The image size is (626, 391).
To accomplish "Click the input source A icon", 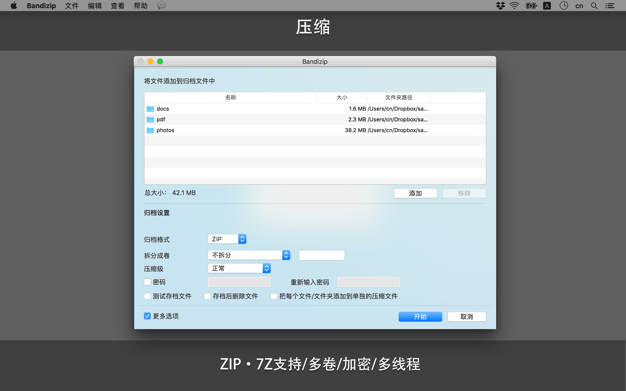I will pyautogui.click(x=547, y=6).
